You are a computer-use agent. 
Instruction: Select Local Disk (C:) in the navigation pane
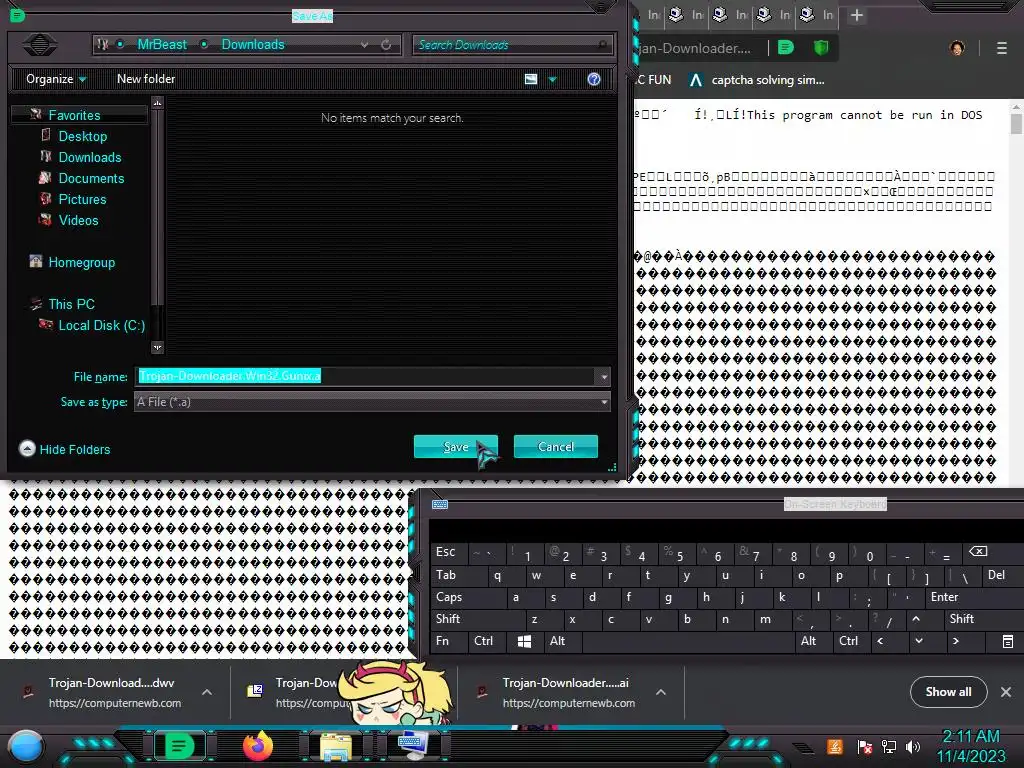[101, 325]
